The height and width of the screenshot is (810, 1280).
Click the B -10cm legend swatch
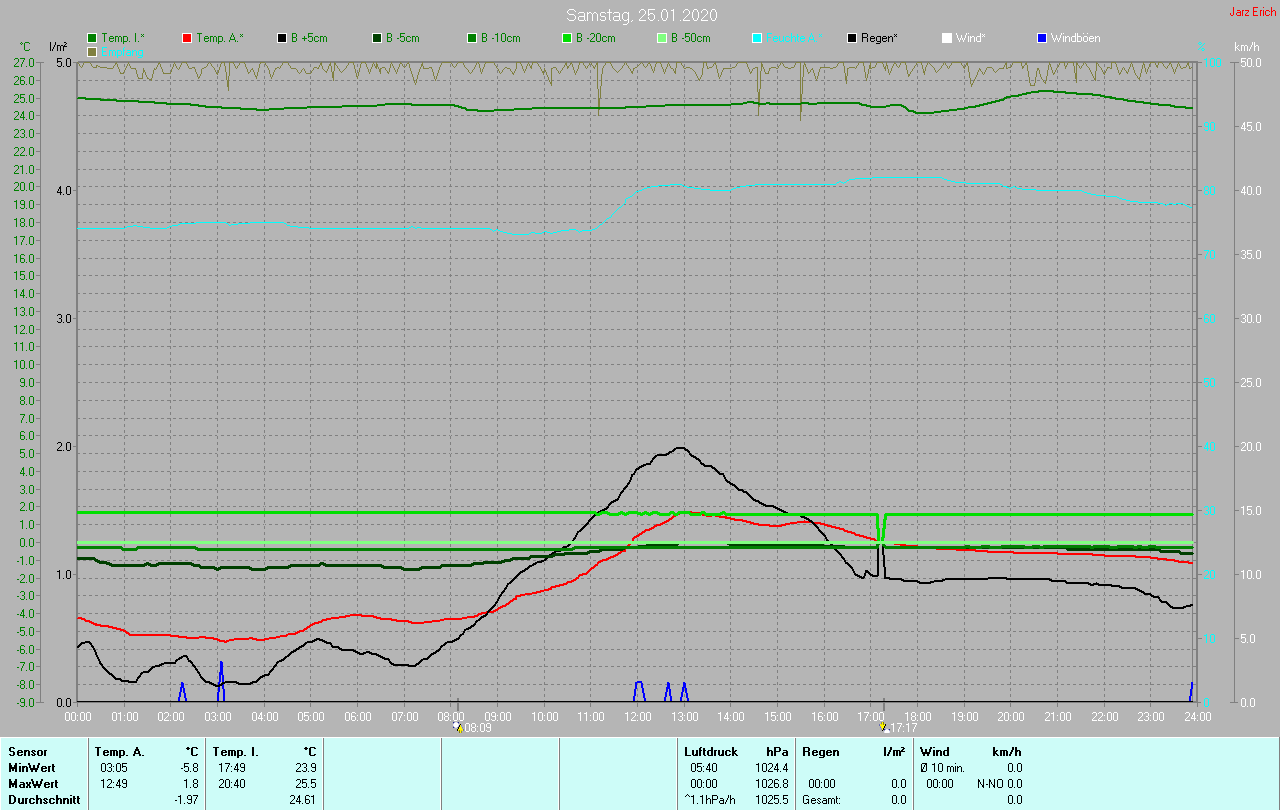point(472,38)
